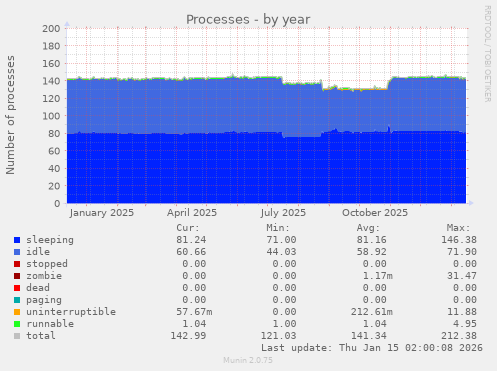Click the 'October 2025' x-axis label
Image resolution: width=497 pixels, height=371 pixels.
click(x=375, y=213)
